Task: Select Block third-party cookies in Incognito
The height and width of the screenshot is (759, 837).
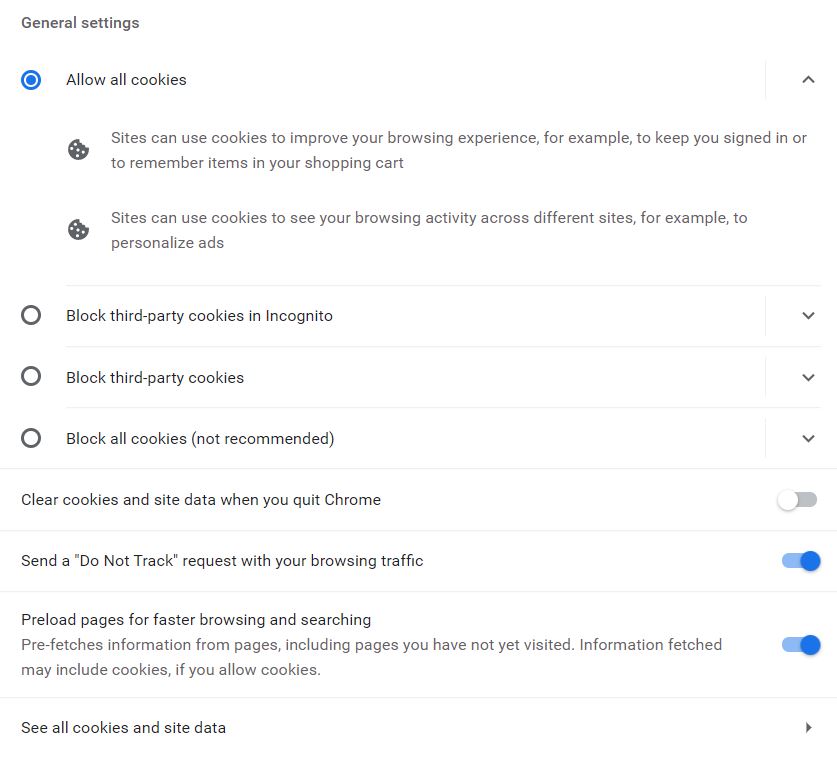Action: click(31, 315)
